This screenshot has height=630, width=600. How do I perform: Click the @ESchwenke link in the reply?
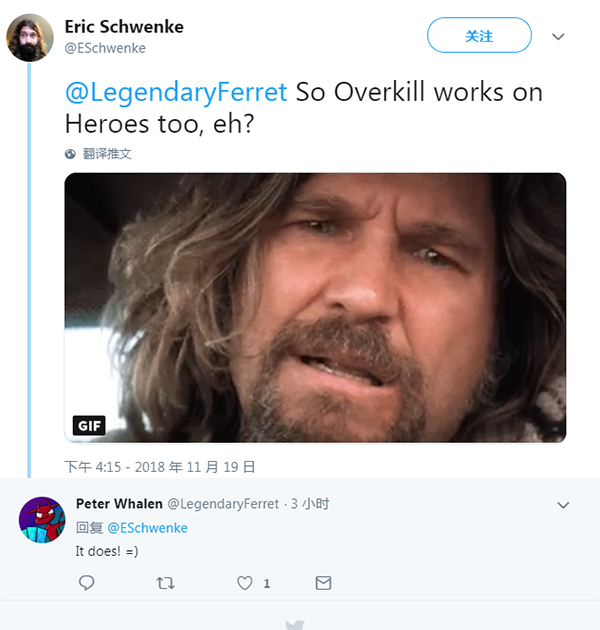147,528
